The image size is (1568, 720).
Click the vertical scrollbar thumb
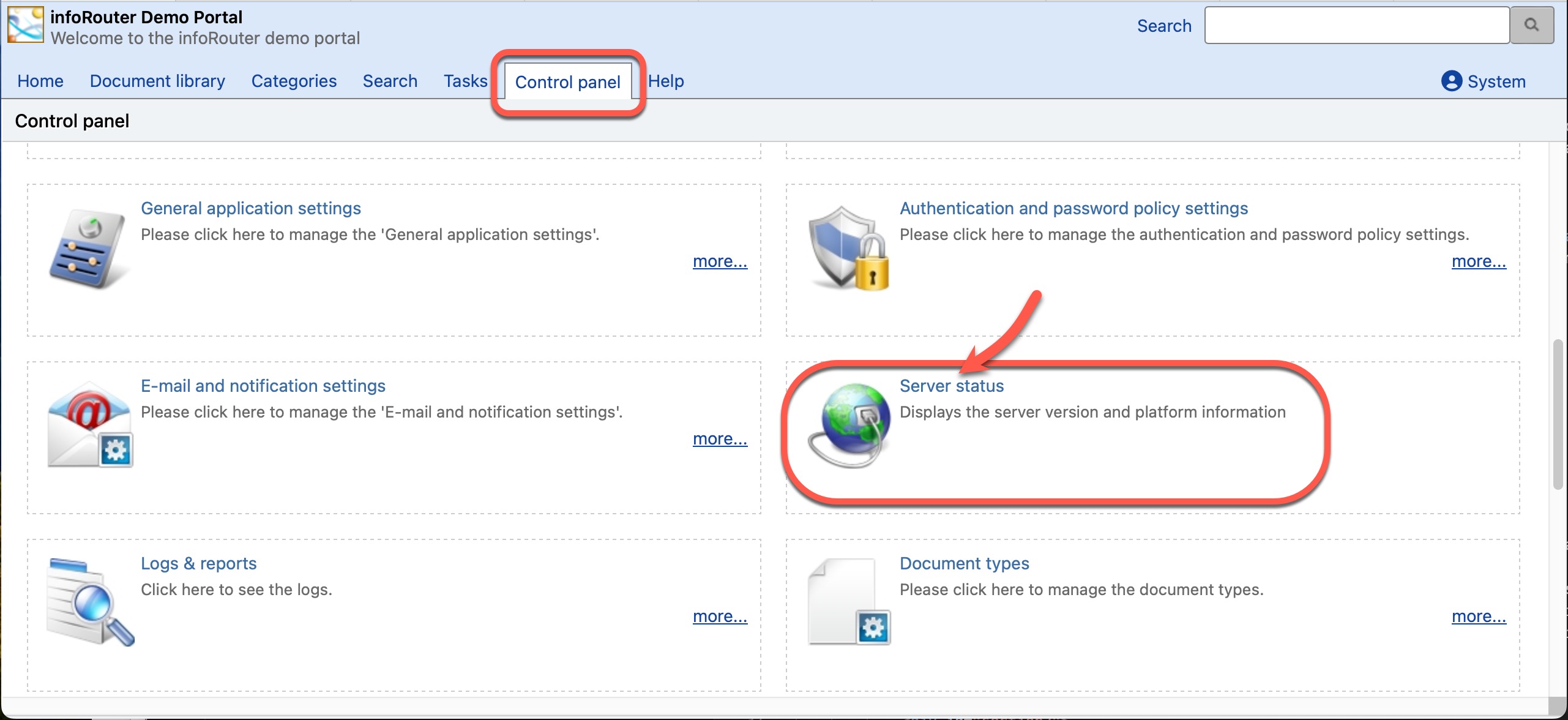(1558, 414)
